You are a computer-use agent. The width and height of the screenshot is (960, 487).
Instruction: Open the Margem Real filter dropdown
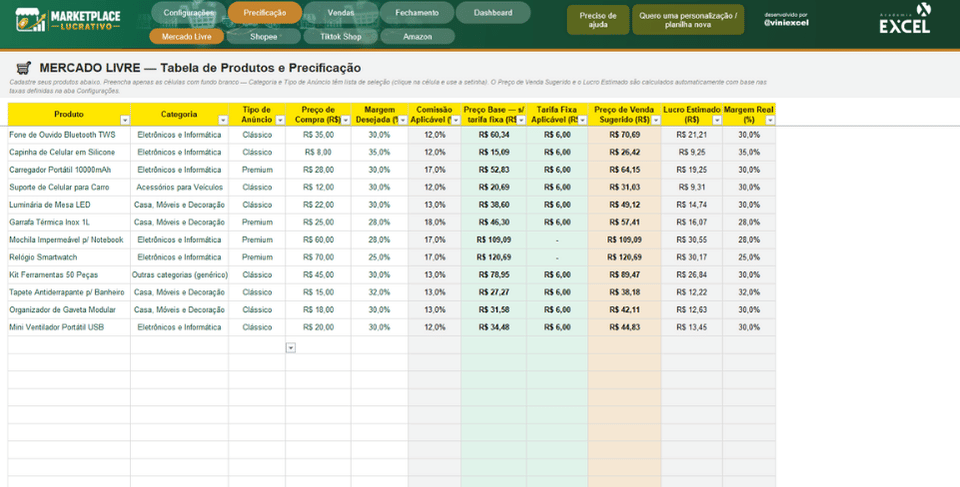point(770,120)
